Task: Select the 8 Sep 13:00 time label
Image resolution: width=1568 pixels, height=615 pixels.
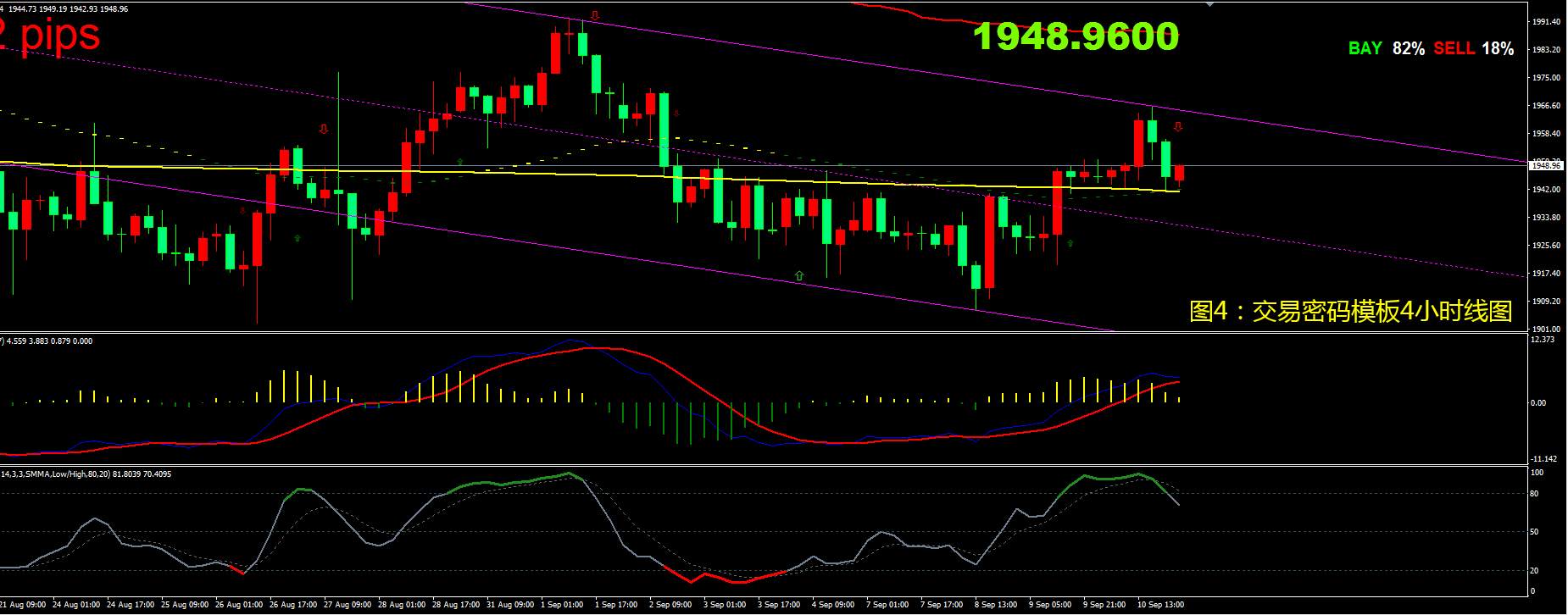Action: pyautogui.click(x=997, y=605)
